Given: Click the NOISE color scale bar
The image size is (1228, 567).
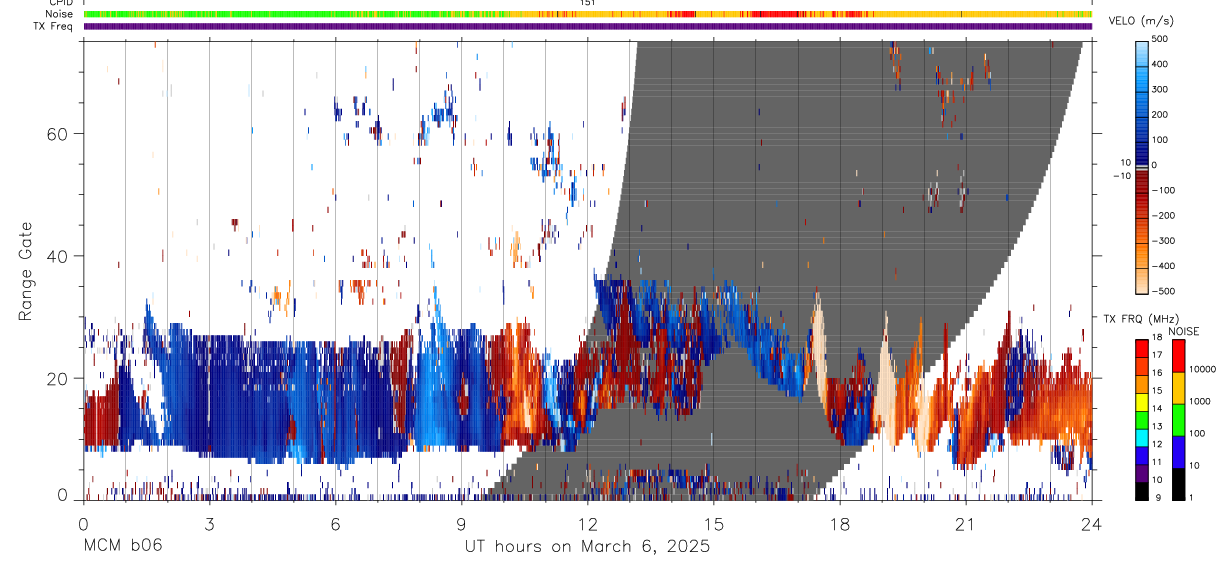Looking at the screenshot, I should (x=1178, y=419).
